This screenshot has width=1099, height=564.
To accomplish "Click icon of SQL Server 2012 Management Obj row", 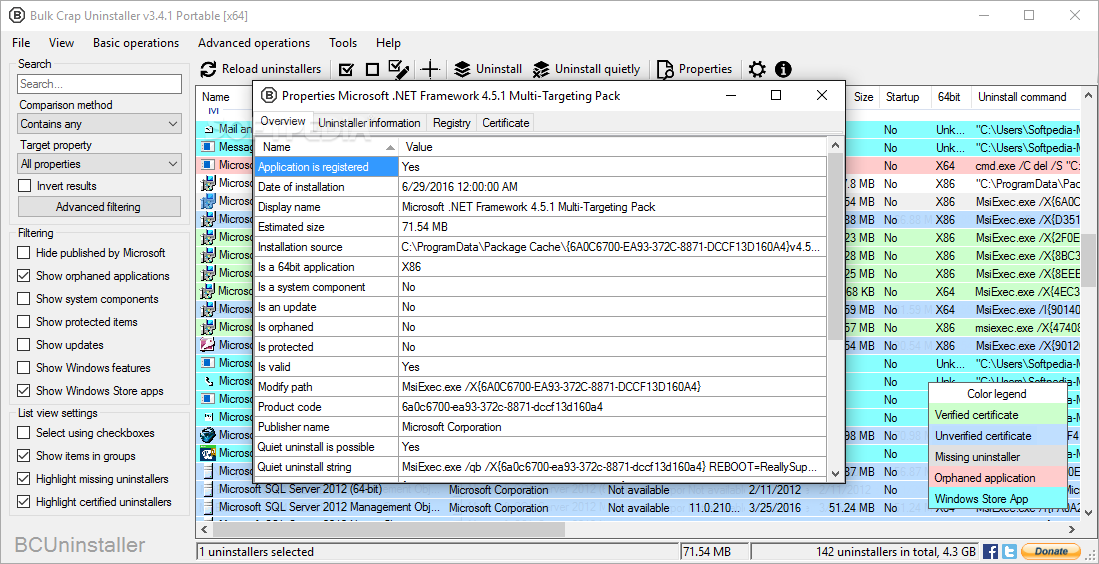I will coord(207,507).
